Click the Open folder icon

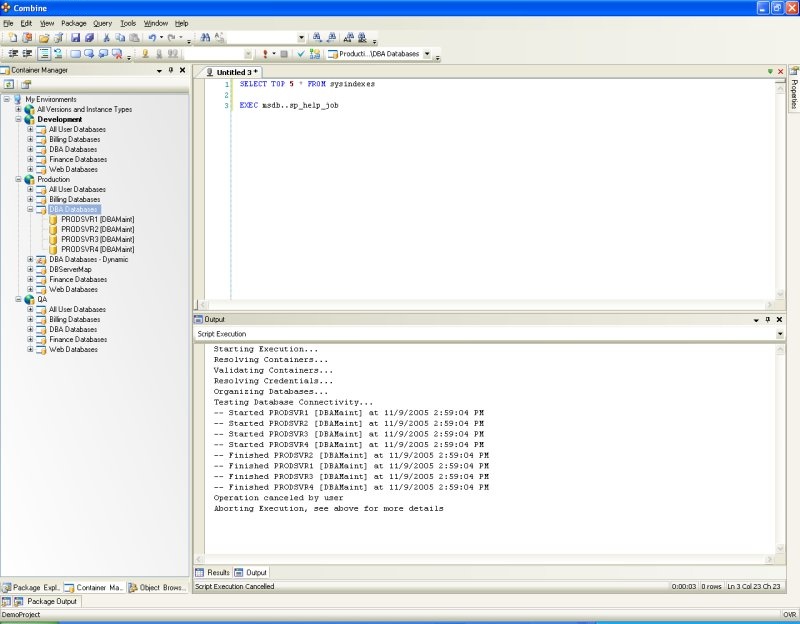coord(44,38)
